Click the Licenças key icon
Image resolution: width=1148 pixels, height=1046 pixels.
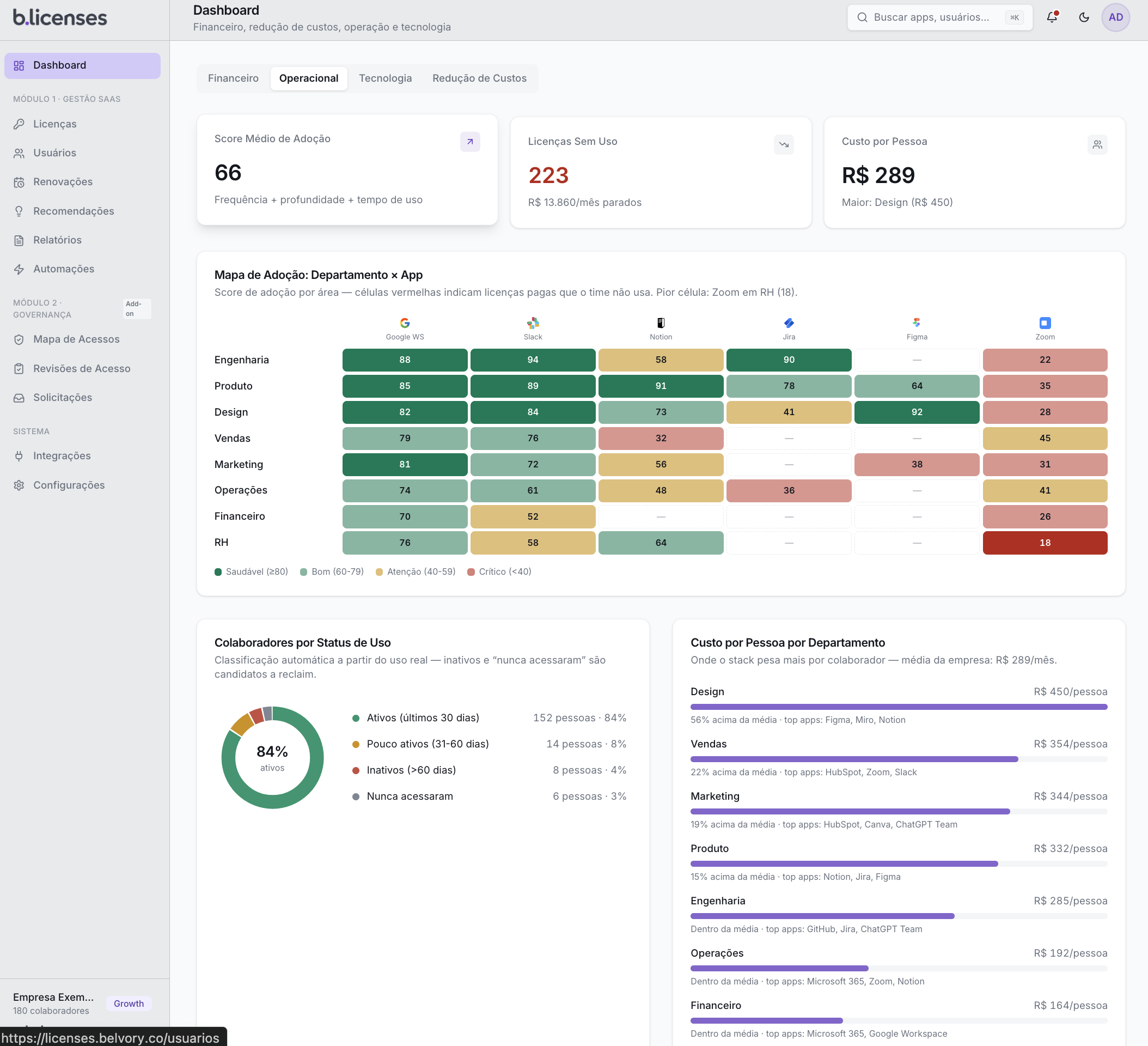[x=20, y=124]
